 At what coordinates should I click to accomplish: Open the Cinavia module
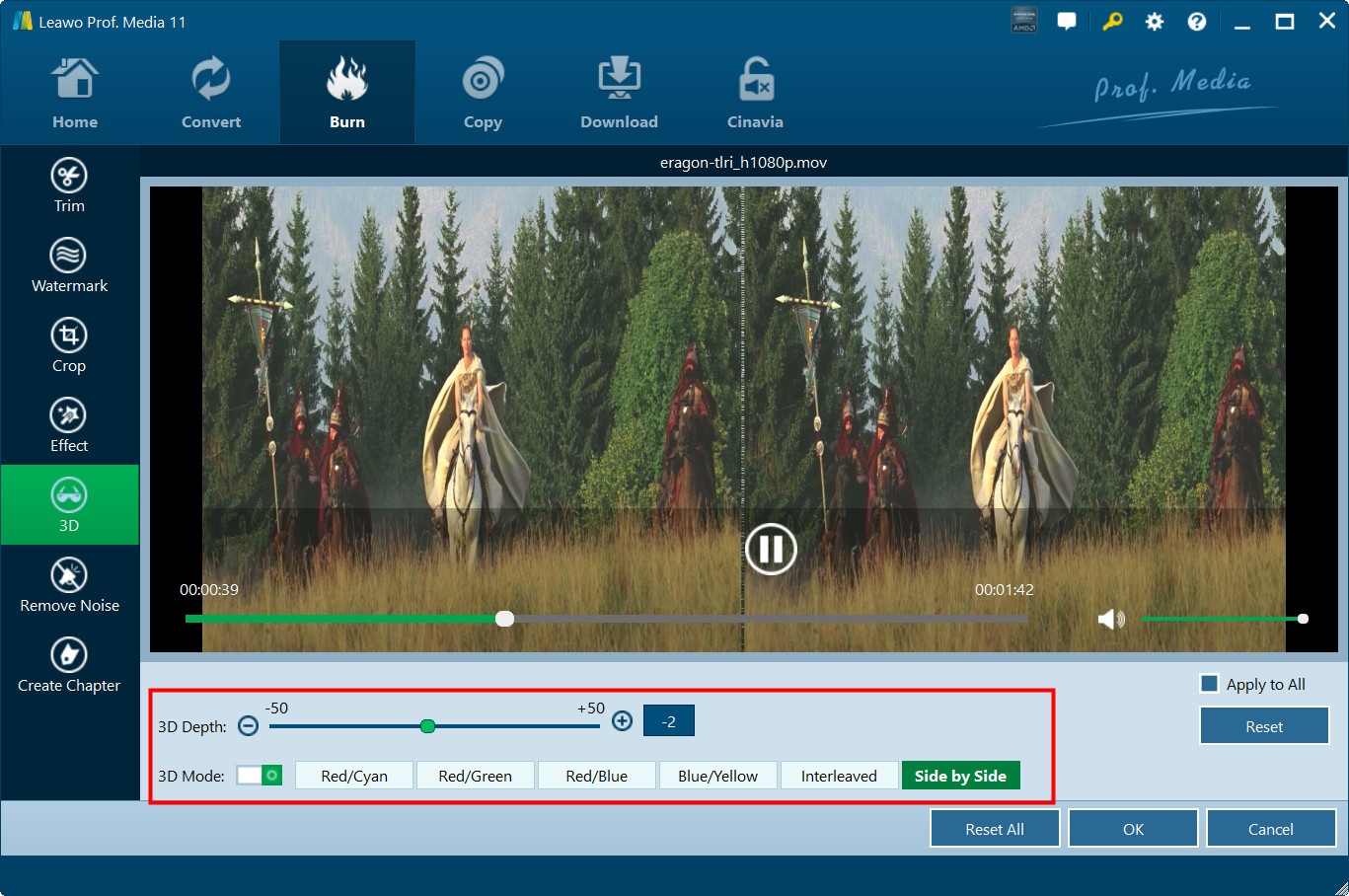[755, 94]
